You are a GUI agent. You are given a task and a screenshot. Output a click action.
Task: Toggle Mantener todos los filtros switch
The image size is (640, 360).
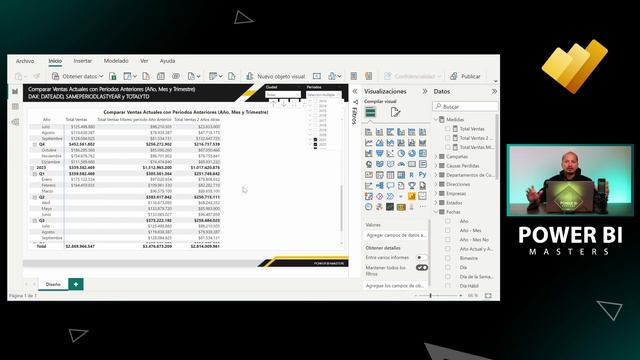point(422,268)
